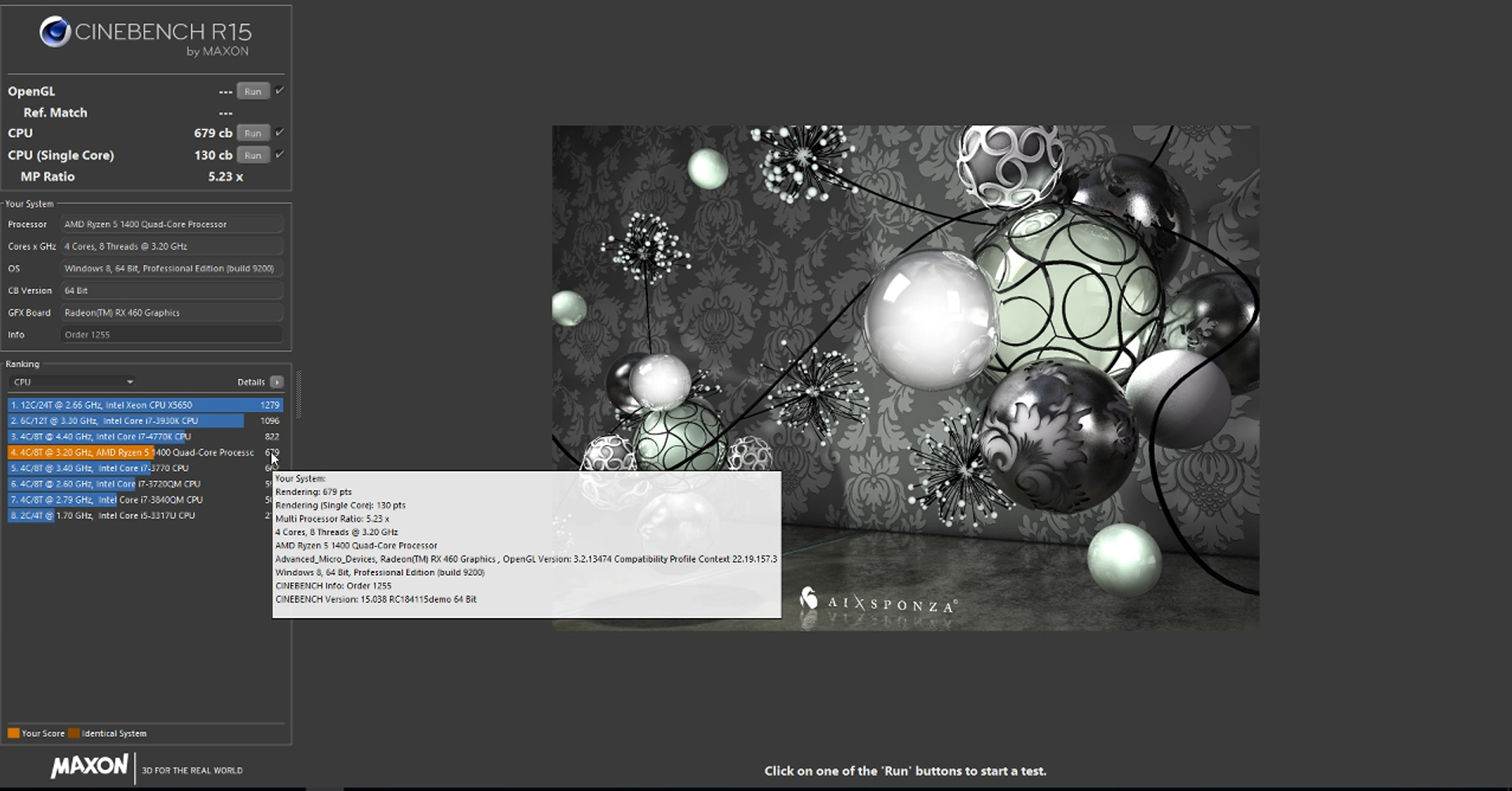Toggle the CPU (Single Core) checkbox
The width and height of the screenshot is (1512, 791).
pyautogui.click(x=279, y=155)
